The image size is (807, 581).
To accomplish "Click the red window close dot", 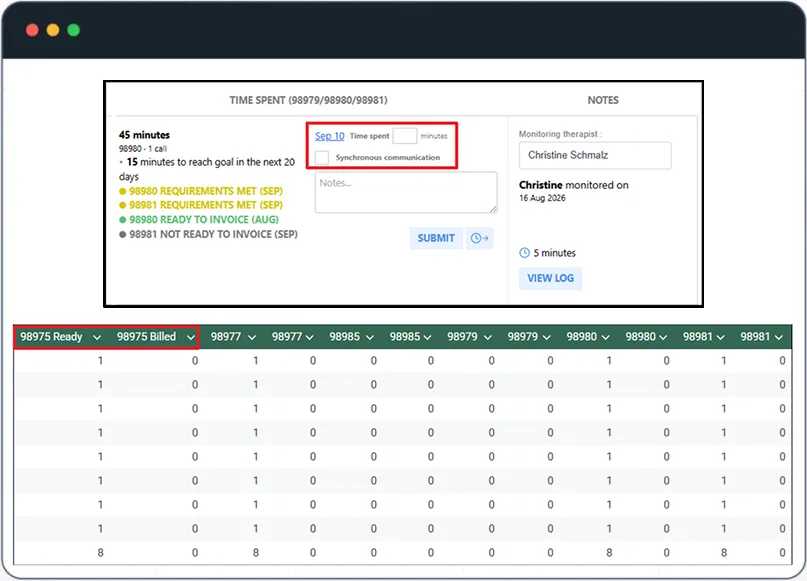I will tap(32, 30).
